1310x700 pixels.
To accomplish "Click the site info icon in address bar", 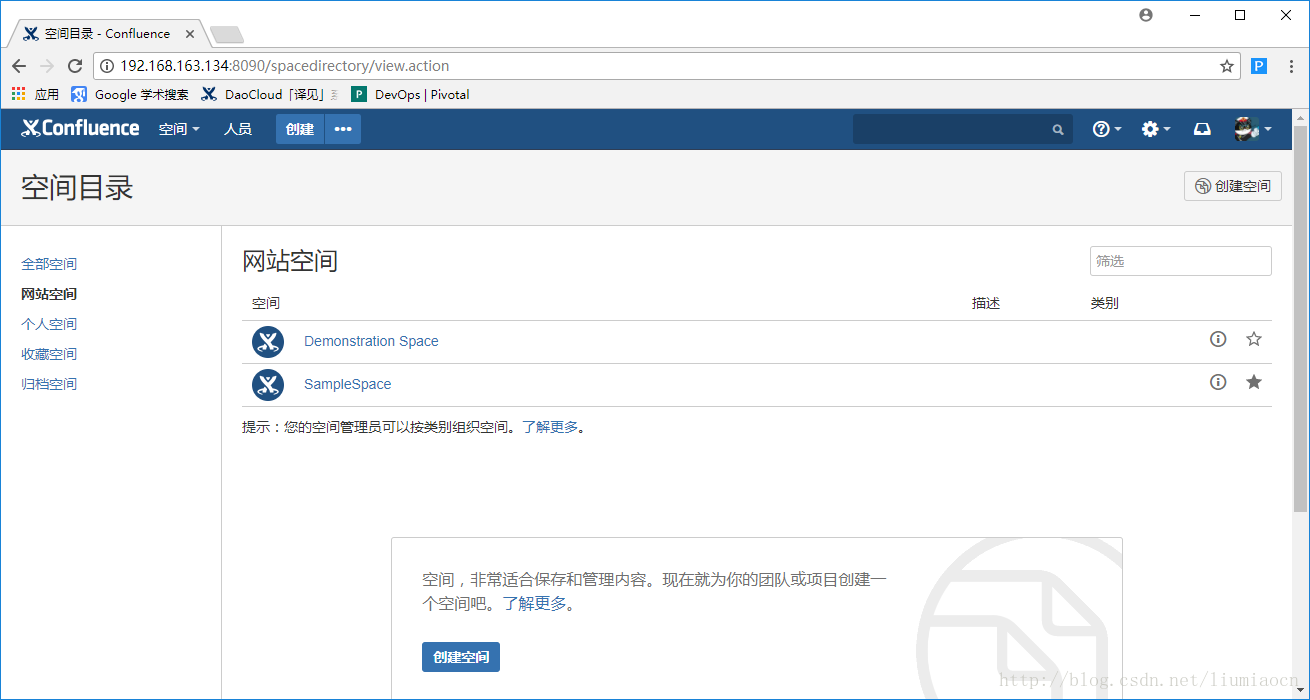I will [108, 66].
